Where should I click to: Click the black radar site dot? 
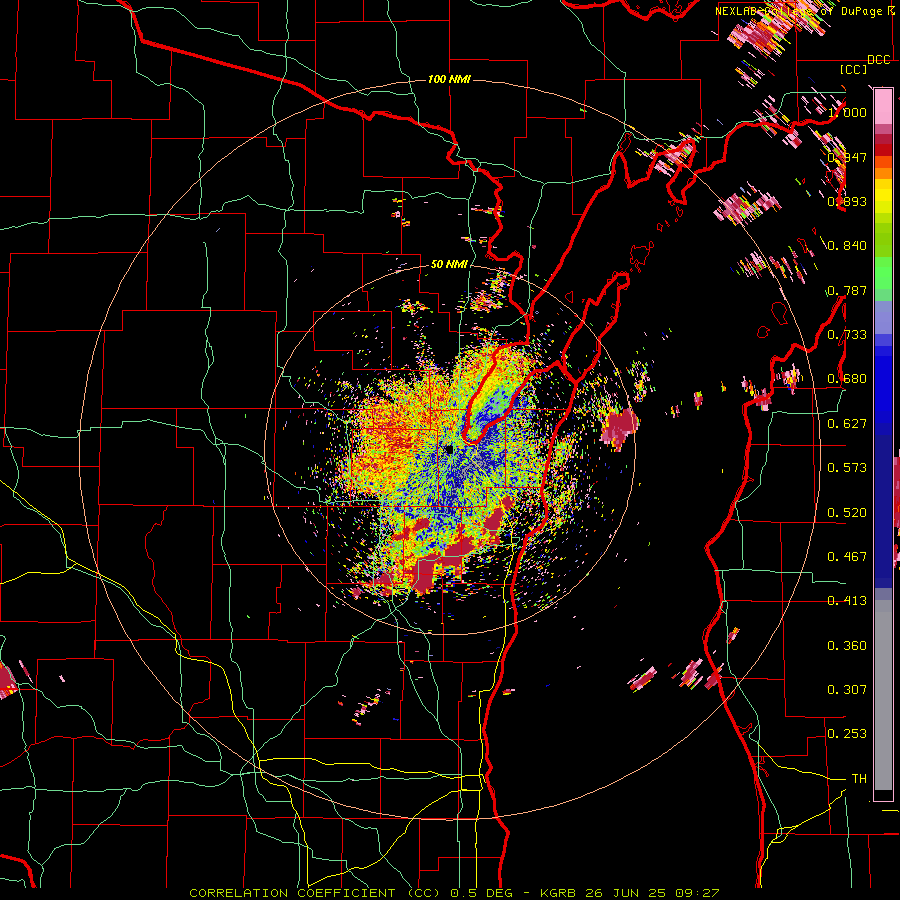[x=448, y=449]
